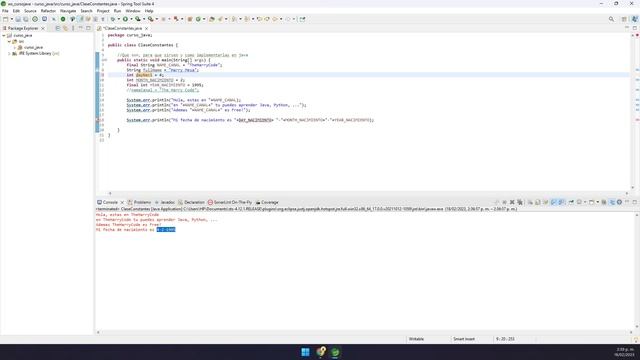The height and width of the screenshot is (360, 640).
Task: Click the Save icon in toolbar
Action: (x=18, y=19)
